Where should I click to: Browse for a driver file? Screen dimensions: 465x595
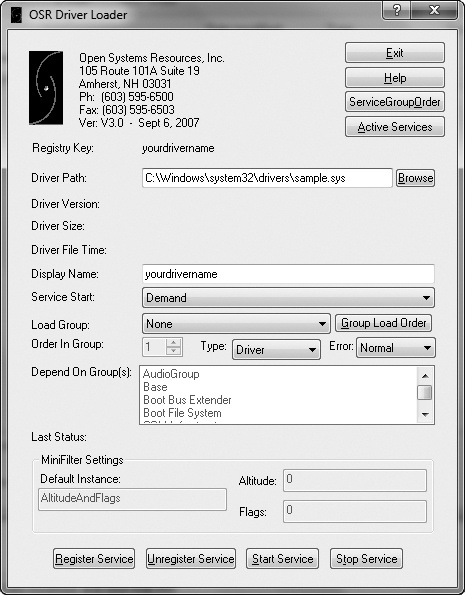click(415, 178)
